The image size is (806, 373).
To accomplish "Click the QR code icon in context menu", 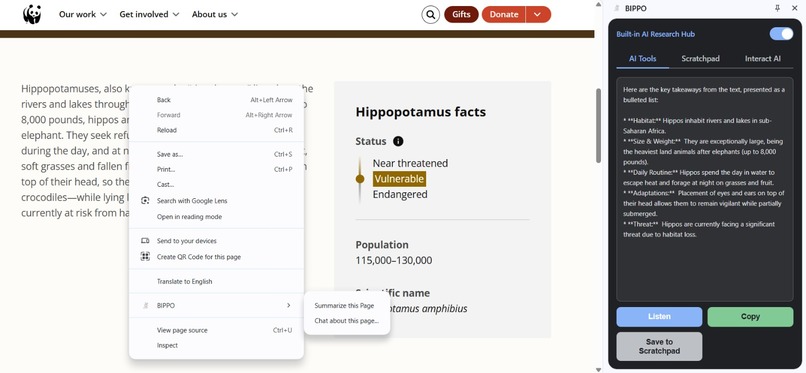I will (145, 257).
